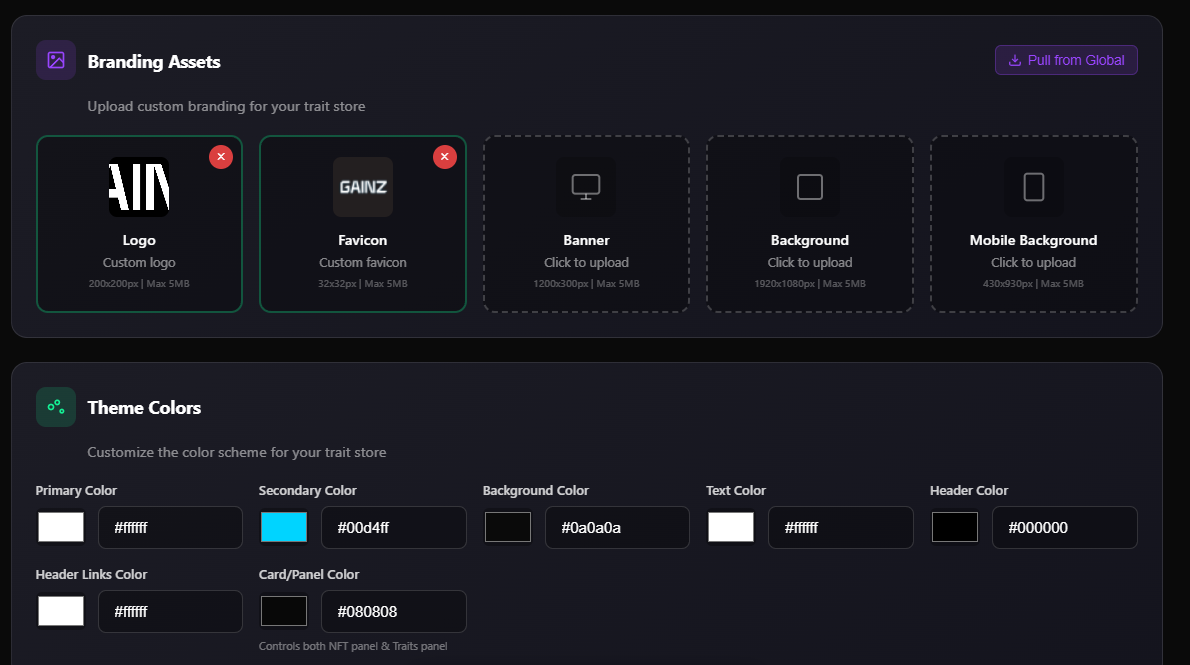Click the Banner monitor upload icon
The height and width of the screenshot is (665, 1190).
coord(586,187)
